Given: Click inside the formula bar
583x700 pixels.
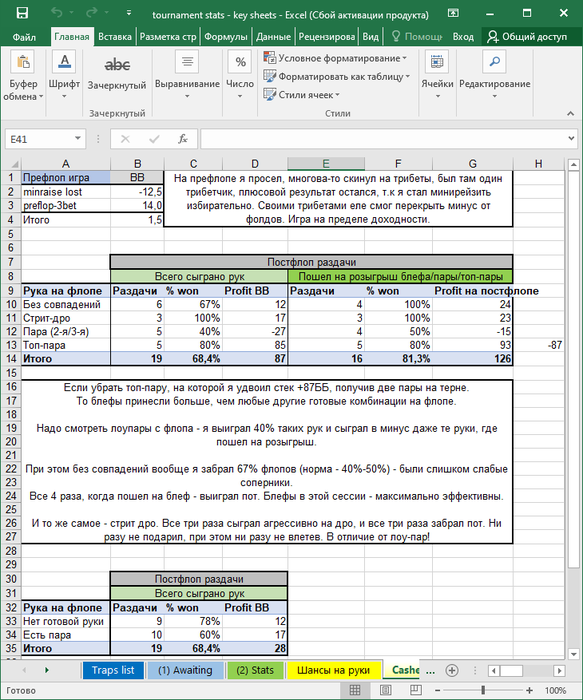Looking at the screenshot, I should (x=383, y=139).
